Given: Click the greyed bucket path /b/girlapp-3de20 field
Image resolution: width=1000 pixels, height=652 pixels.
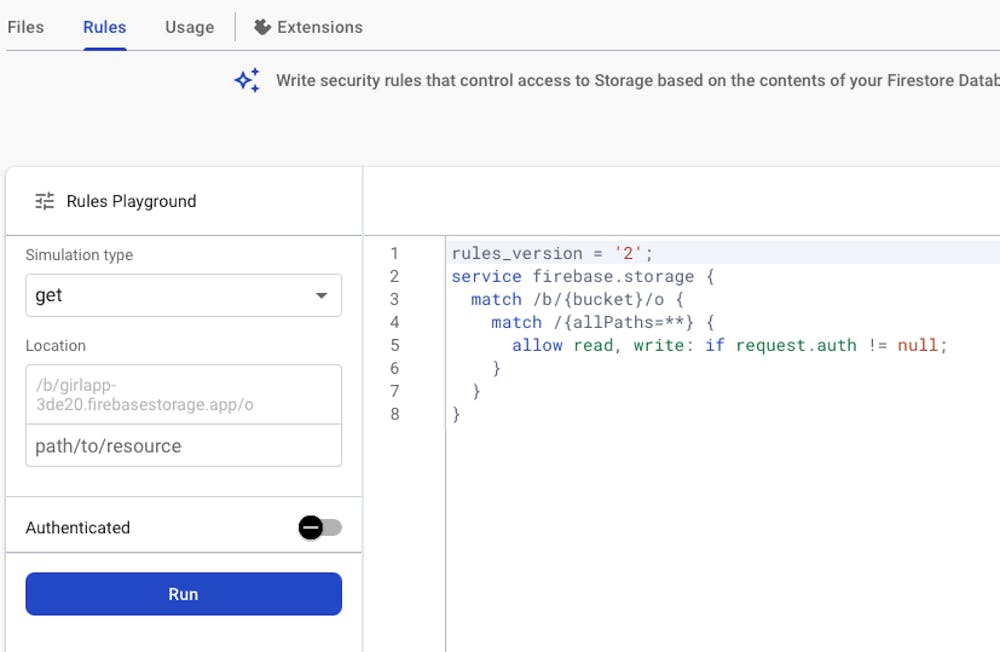Looking at the screenshot, I should (184, 394).
